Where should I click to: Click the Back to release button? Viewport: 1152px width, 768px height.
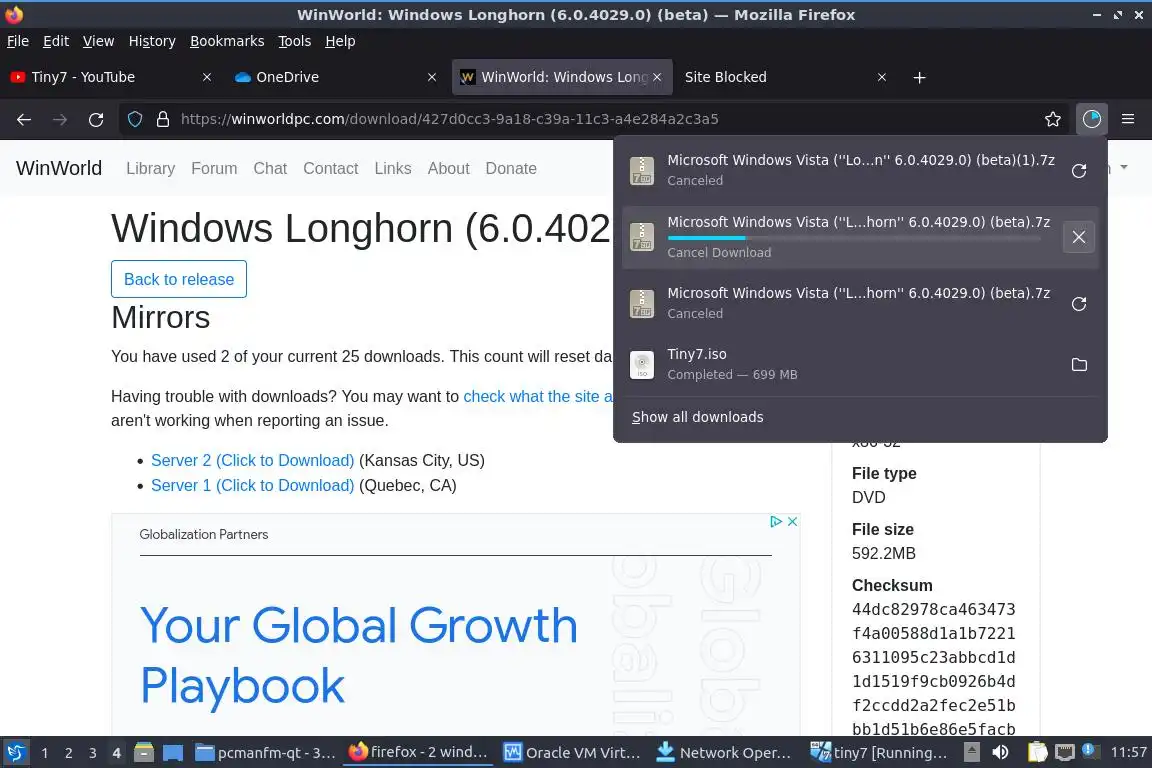point(179,279)
